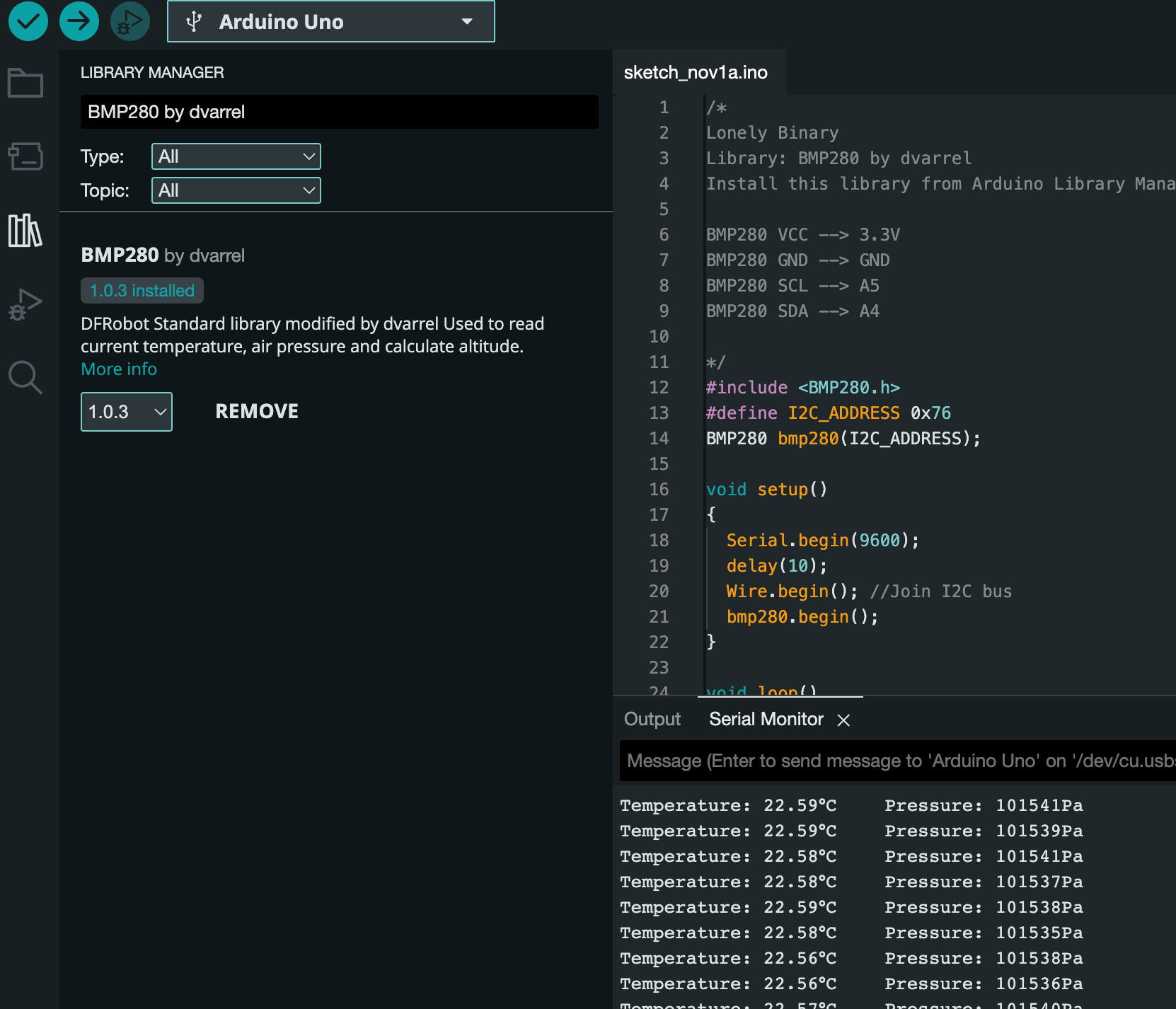The height and width of the screenshot is (1009, 1176).
Task: Close the Serial Monitor tab
Action: coord(843,720)
